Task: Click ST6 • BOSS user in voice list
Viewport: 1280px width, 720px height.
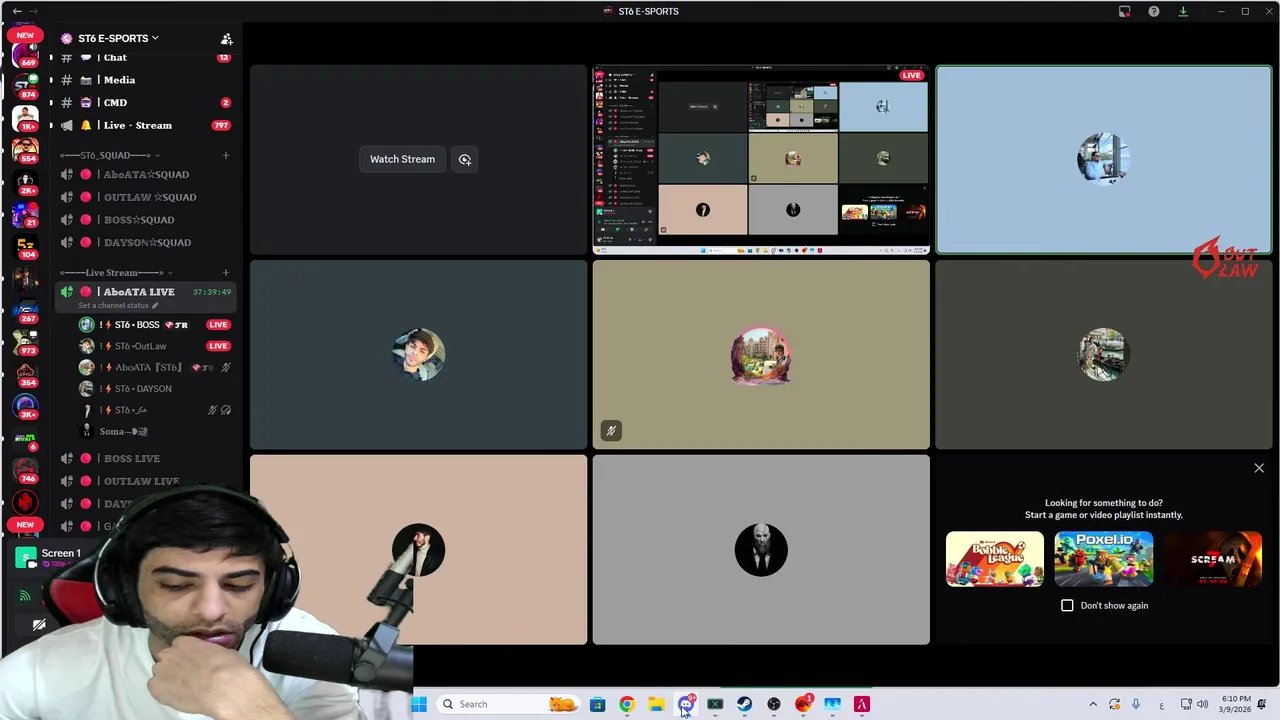Action: (155, 325)
